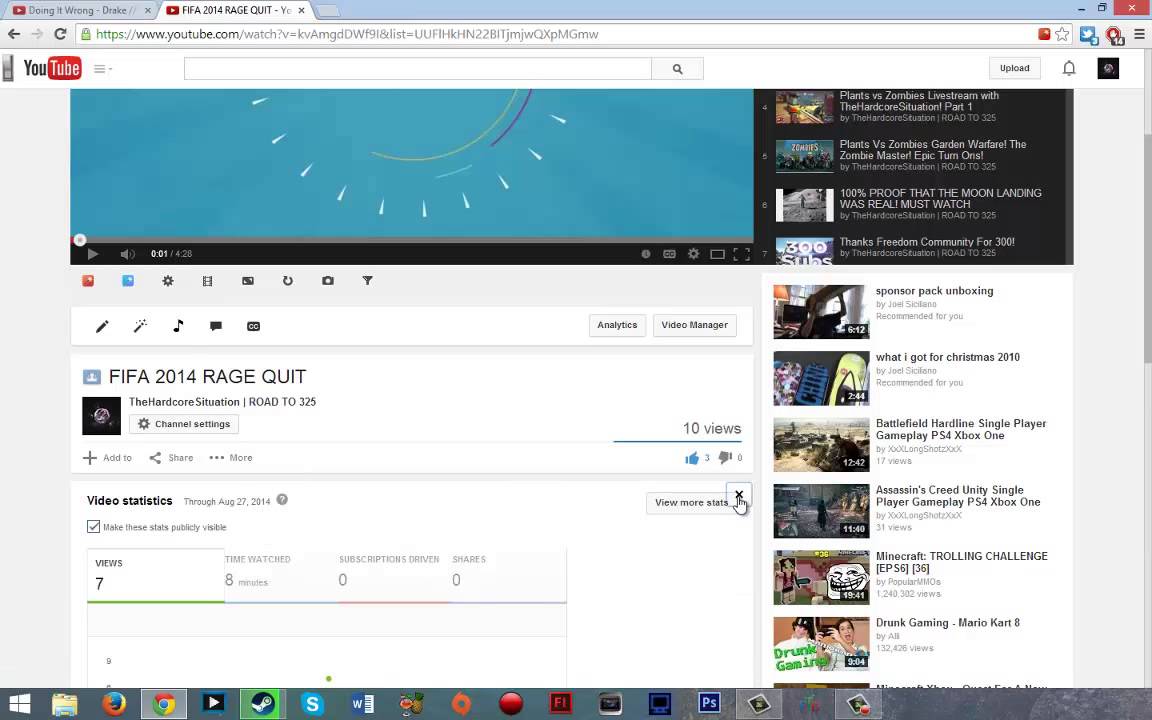Click the loop video icon

(x=287, y=281)
